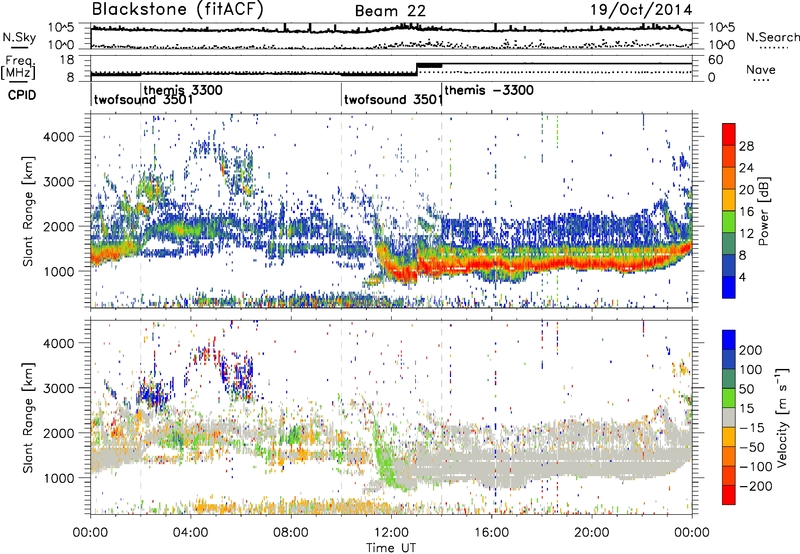Click 1000 tick on power panel range axis
Viewport: 800px width, 554px height.
pyautogui.click(x=58, y=271)
